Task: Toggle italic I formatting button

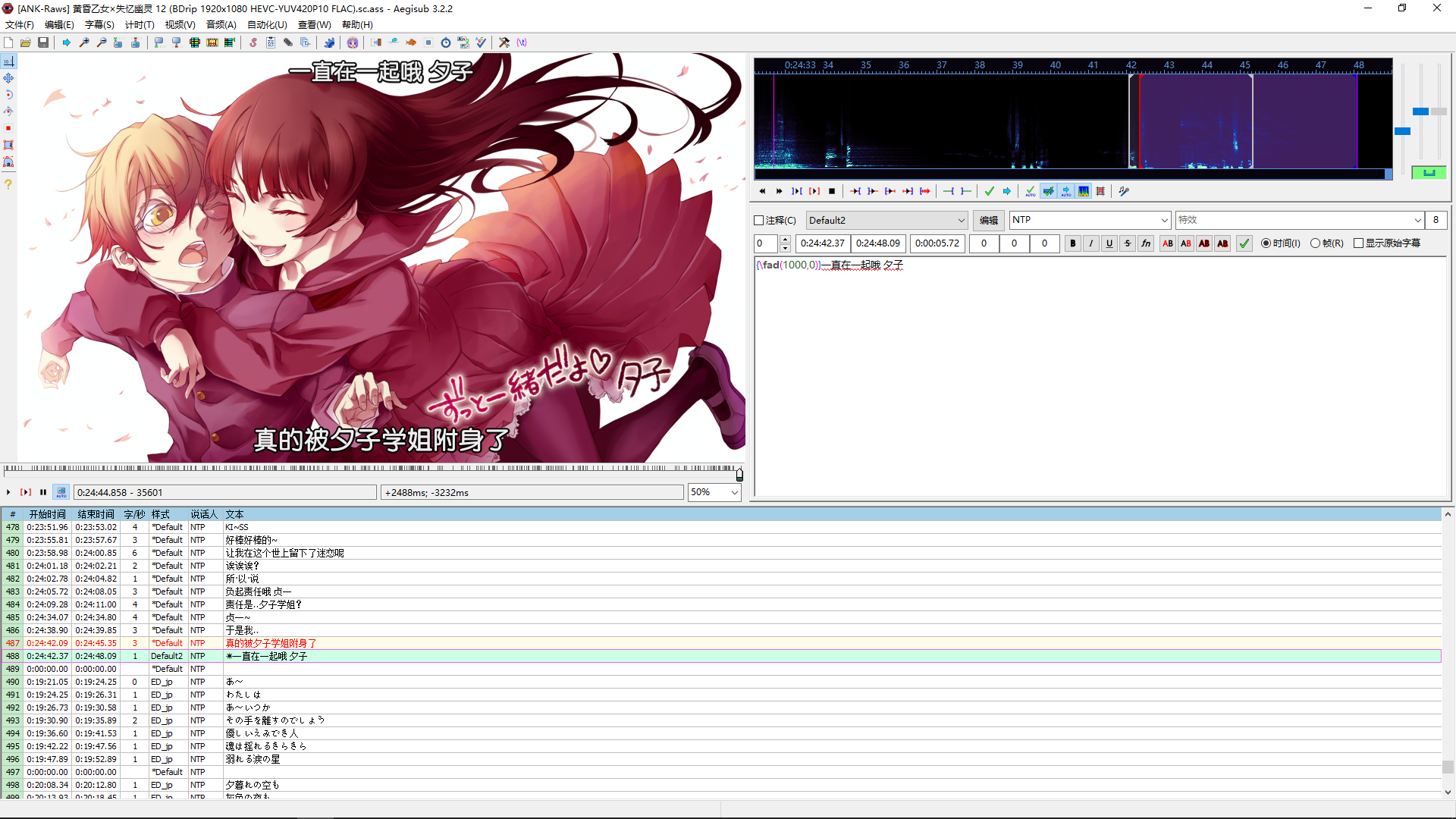Action: pos(1090,243)
